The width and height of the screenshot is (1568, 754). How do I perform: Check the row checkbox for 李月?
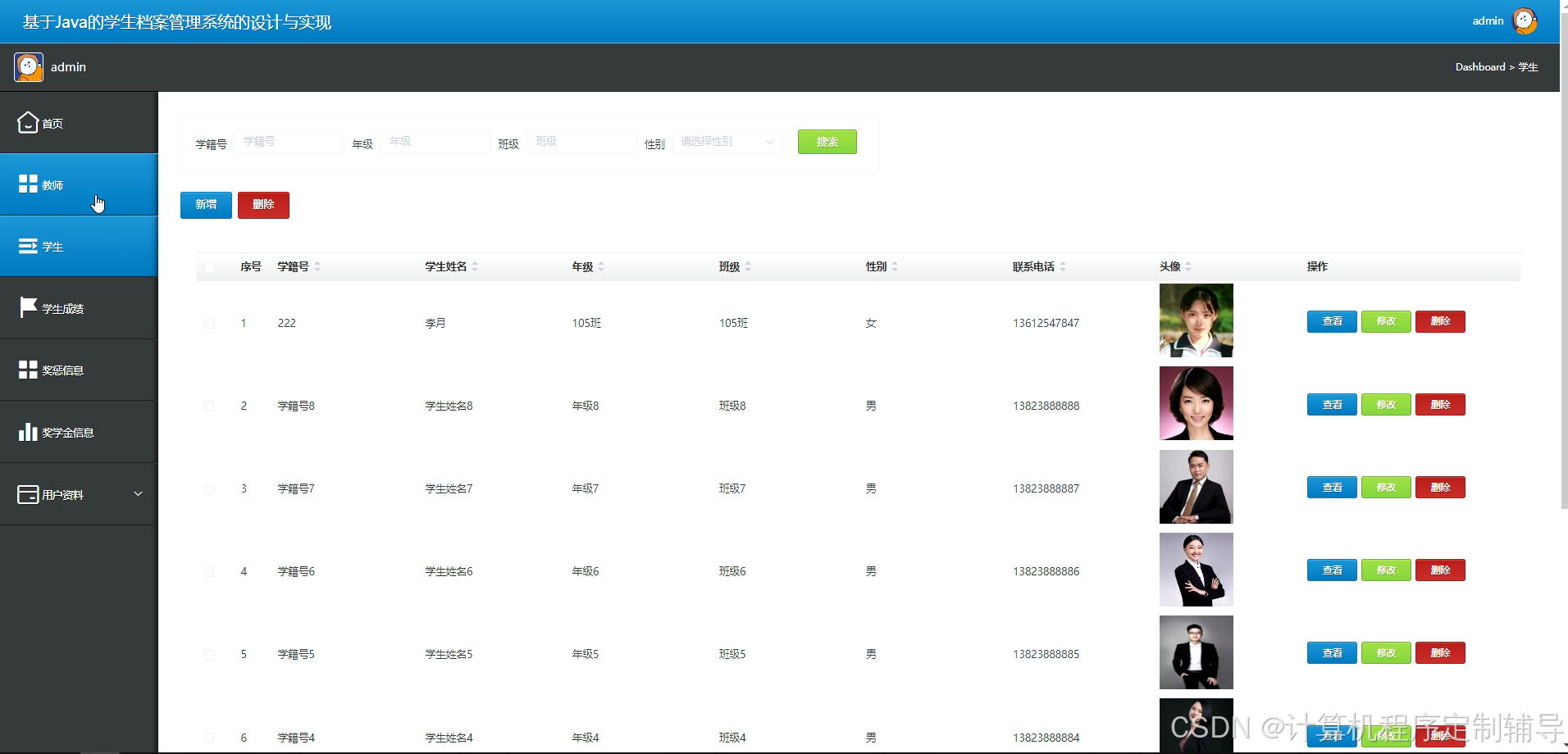pyautogui.click(x=209, y=324)
